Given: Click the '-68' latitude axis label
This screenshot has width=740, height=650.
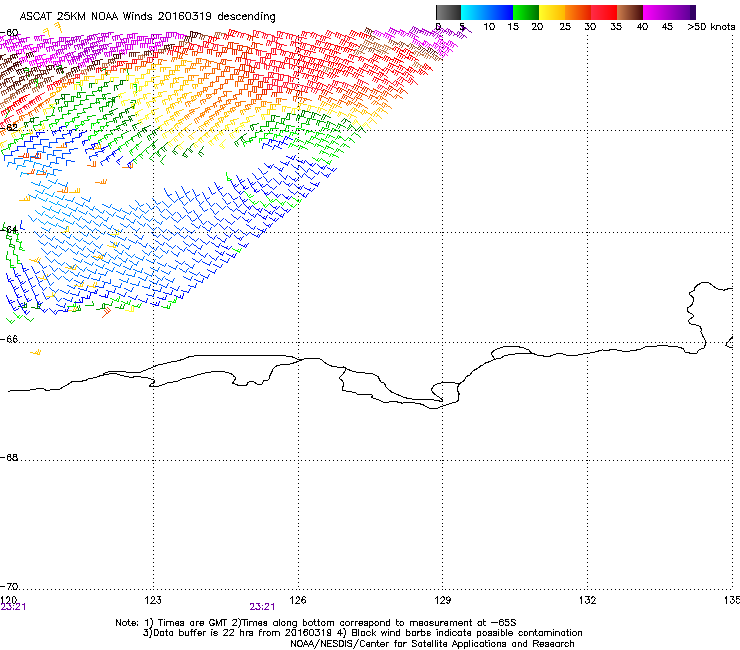Looking at the screenshot, I should pos(9,457).
